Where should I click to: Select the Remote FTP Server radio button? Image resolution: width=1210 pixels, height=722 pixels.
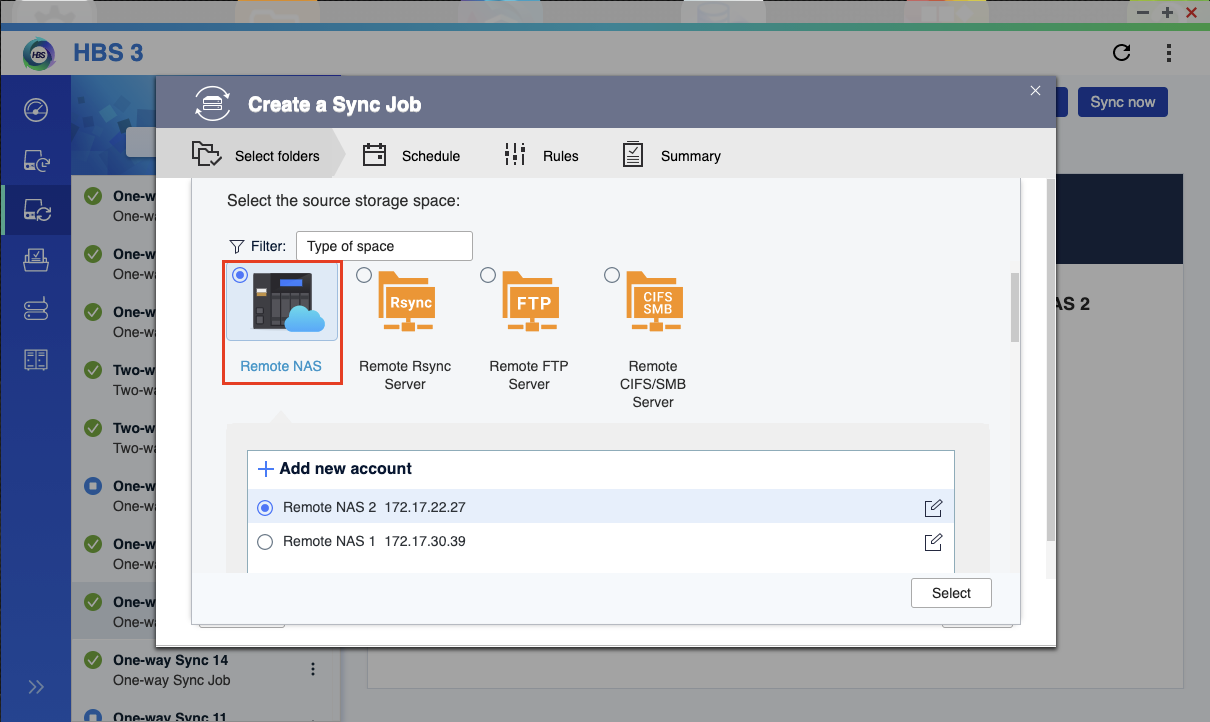click(x=488, y=275)
